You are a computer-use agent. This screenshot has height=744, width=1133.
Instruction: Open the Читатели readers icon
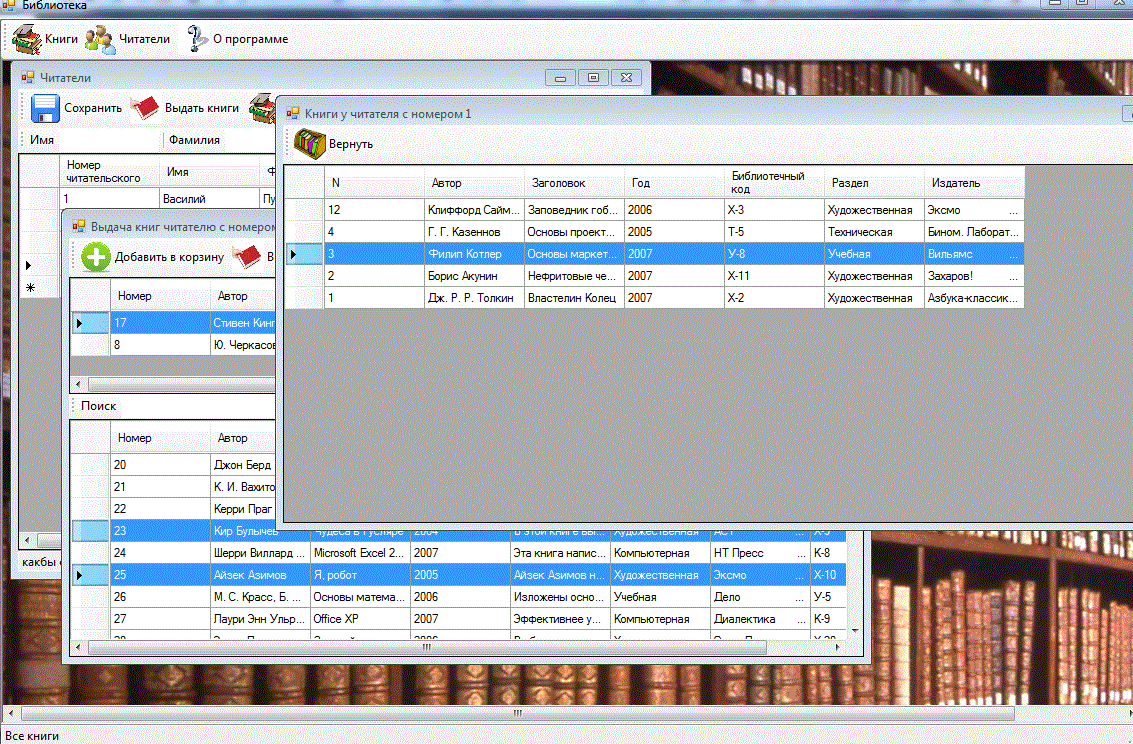pos(99,39)
